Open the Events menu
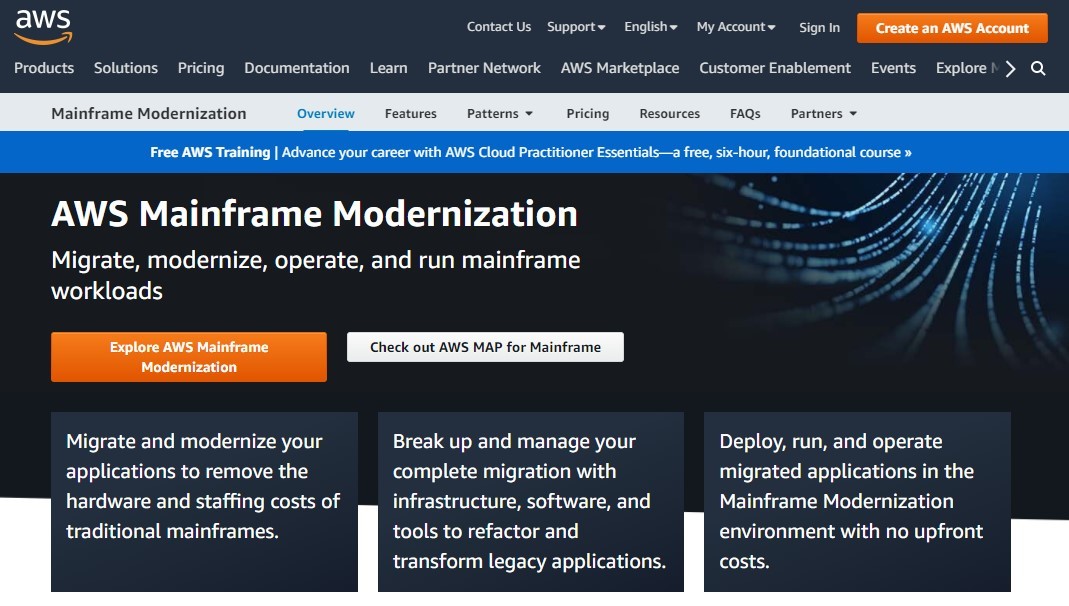The image size is (1069, 606). pyautogui.click(x=893, y=68)
